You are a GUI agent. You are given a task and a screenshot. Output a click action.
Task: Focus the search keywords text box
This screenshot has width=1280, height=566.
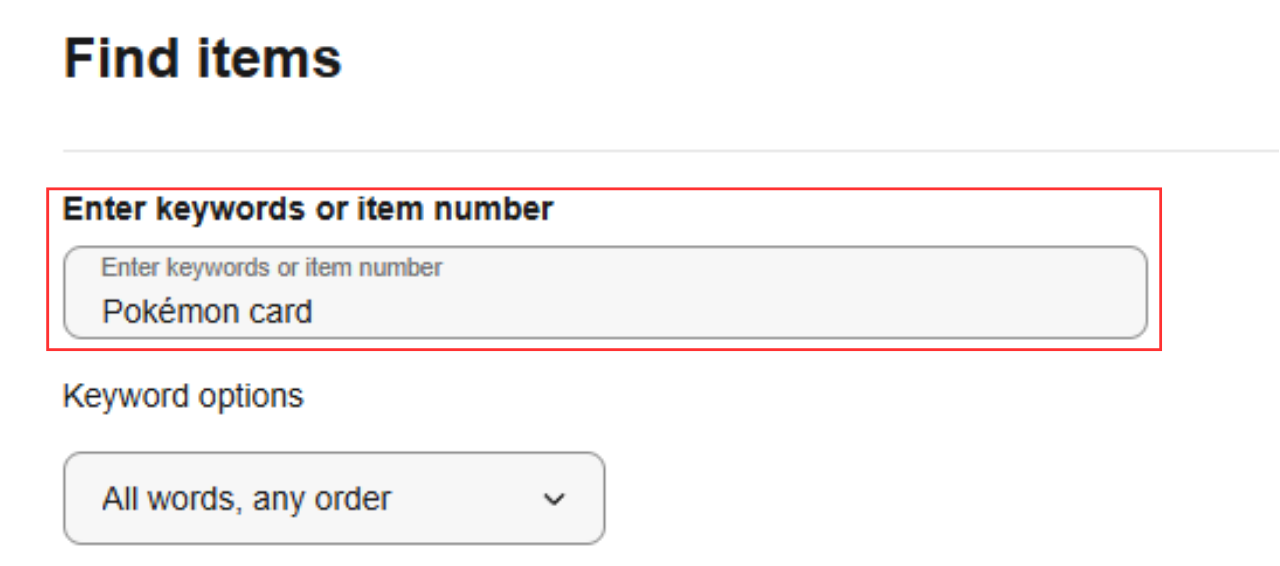(604, 293)
